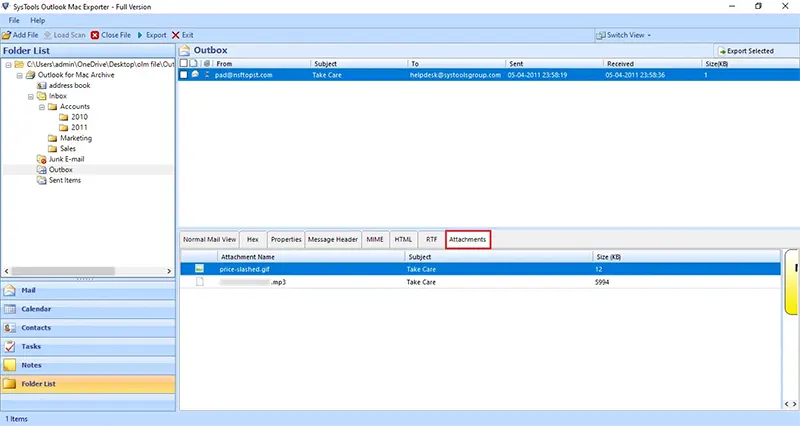Viewport: 800px width, 426px height.
Task: Select the 2011 folder
Action: (79, 128)
